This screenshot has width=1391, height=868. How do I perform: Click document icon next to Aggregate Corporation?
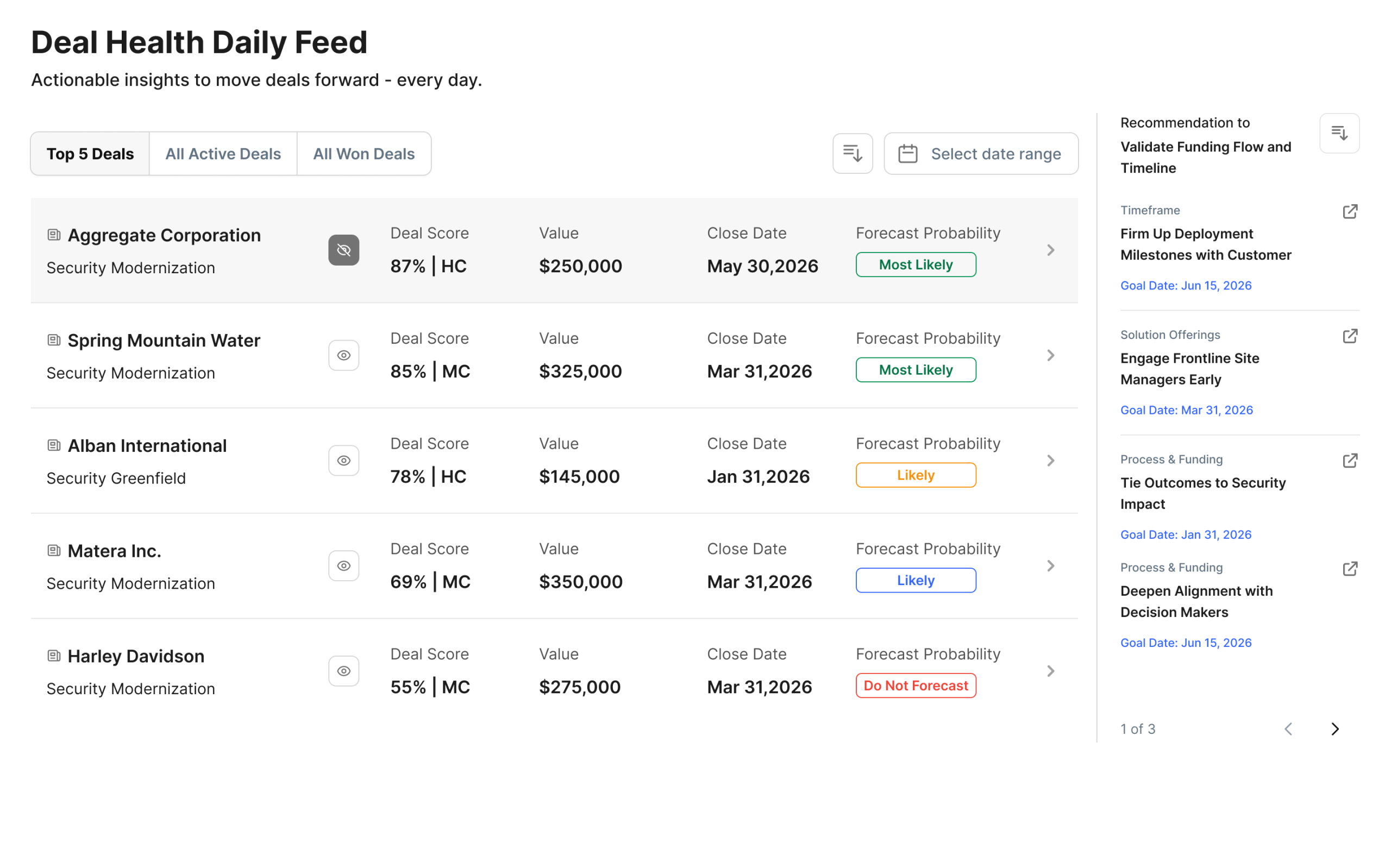[54, 235]
